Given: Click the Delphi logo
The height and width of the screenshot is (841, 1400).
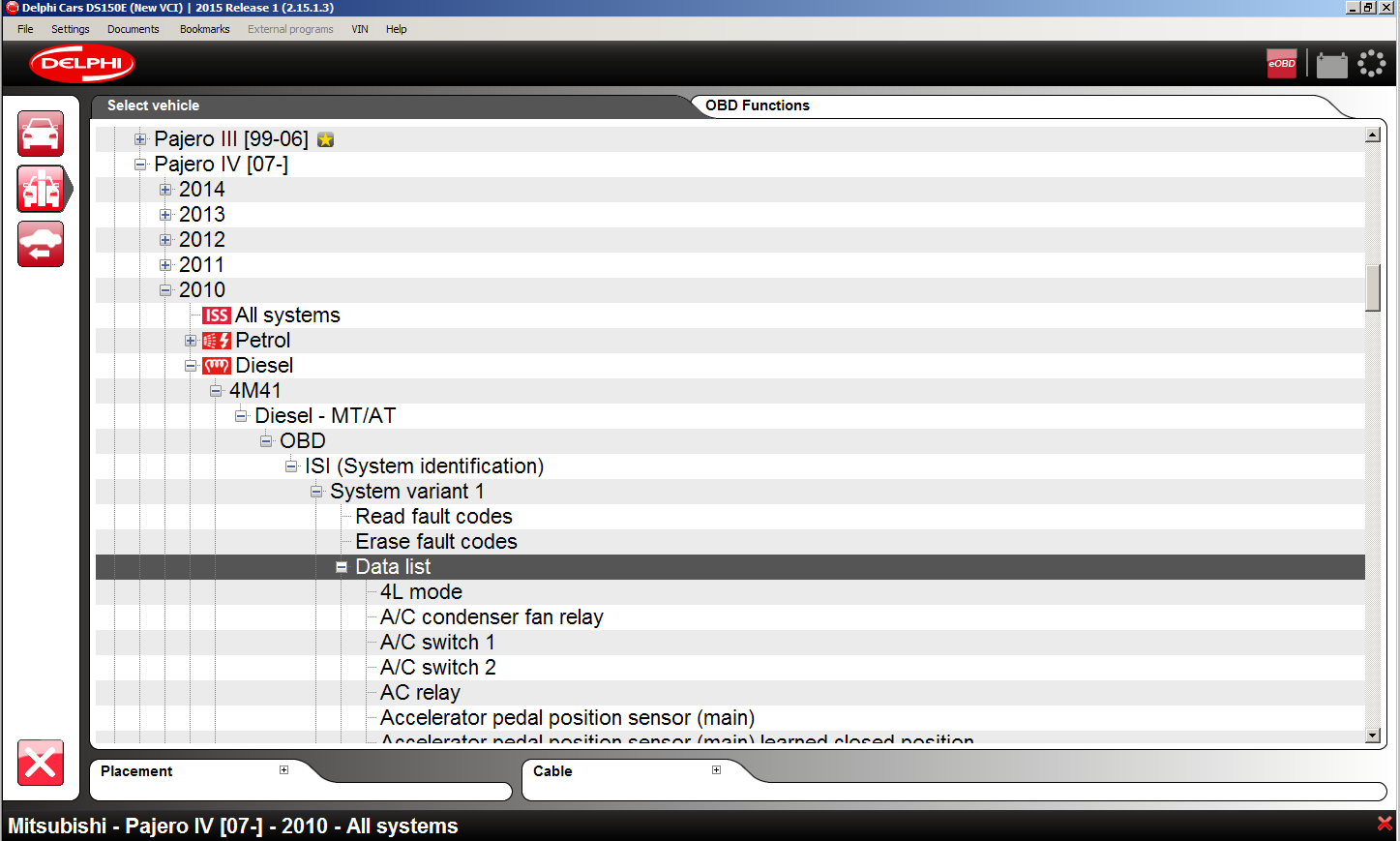Looking at the screenshot, I should 82,64.
